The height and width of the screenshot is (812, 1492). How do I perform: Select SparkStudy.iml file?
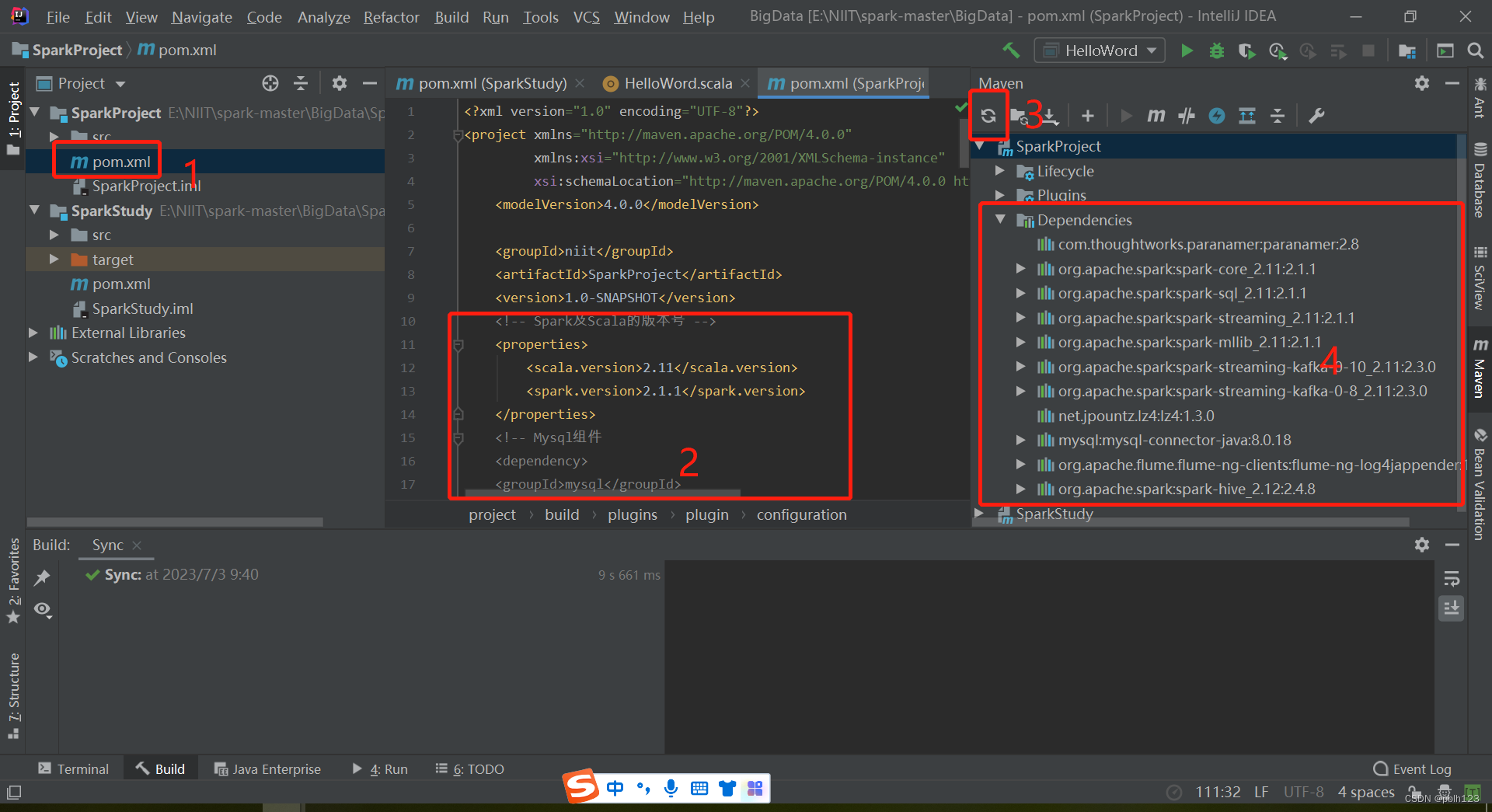(142, 308)
